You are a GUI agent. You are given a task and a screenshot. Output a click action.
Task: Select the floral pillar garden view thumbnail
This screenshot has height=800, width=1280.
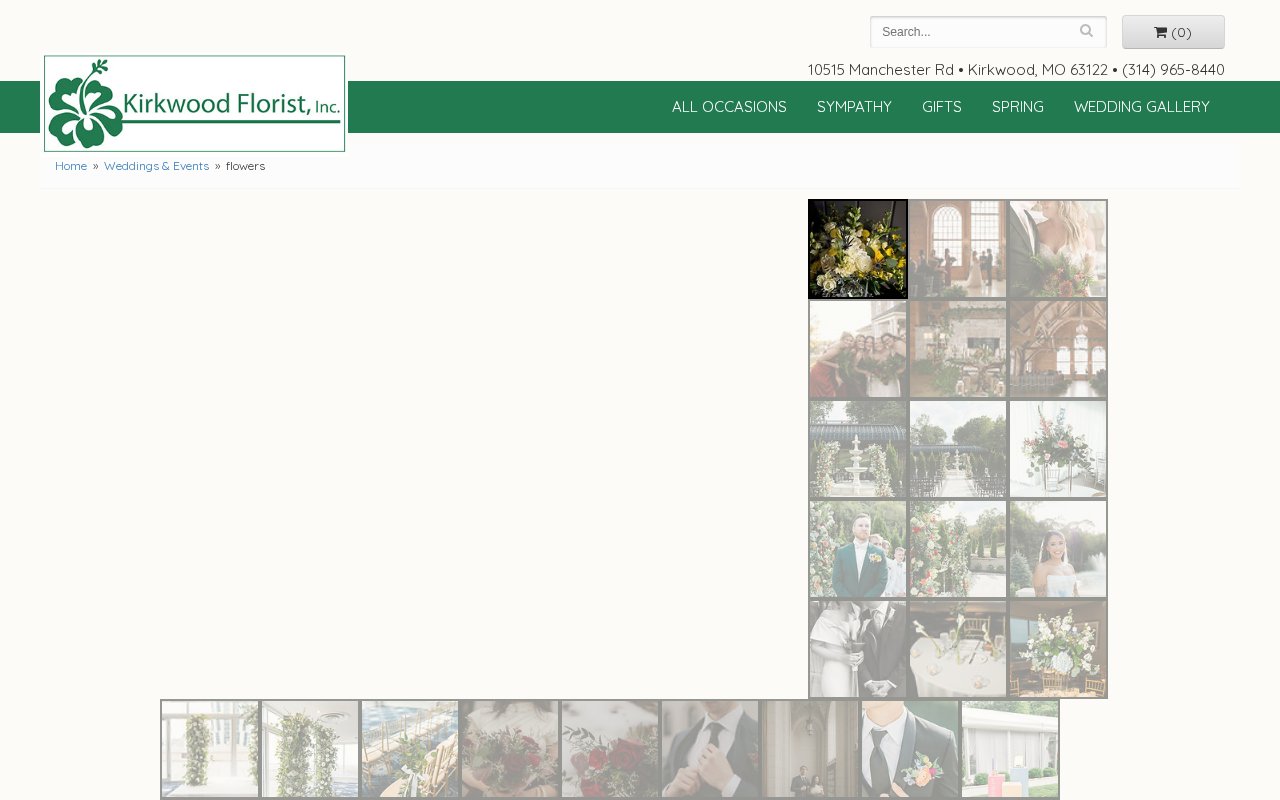click(x=958, y=549)
